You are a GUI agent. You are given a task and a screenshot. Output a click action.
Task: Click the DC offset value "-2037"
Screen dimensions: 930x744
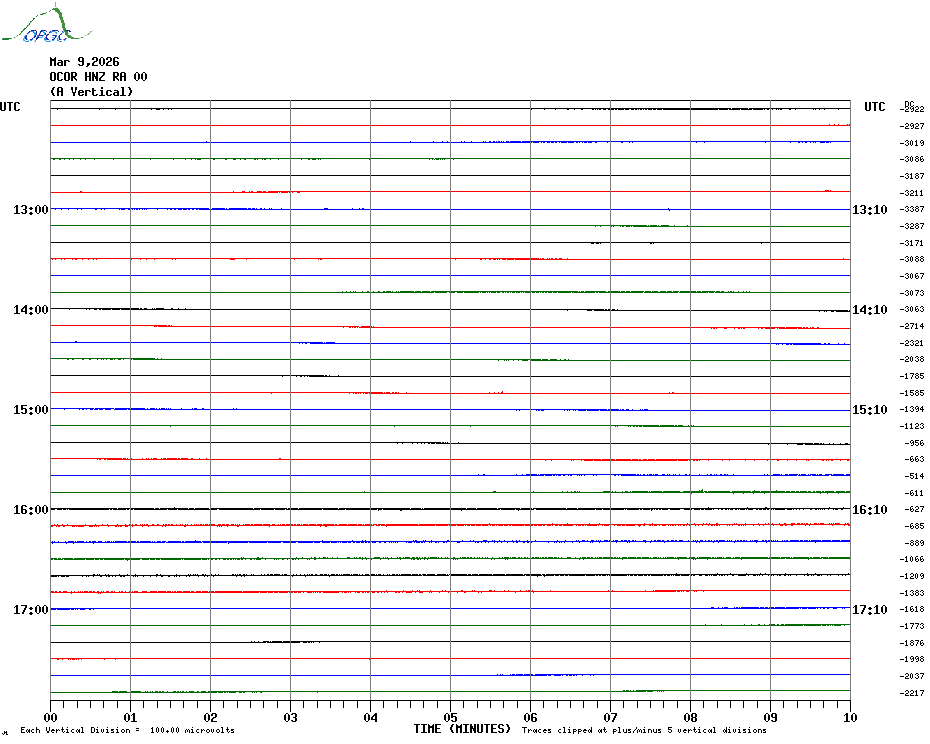(912, 676)
